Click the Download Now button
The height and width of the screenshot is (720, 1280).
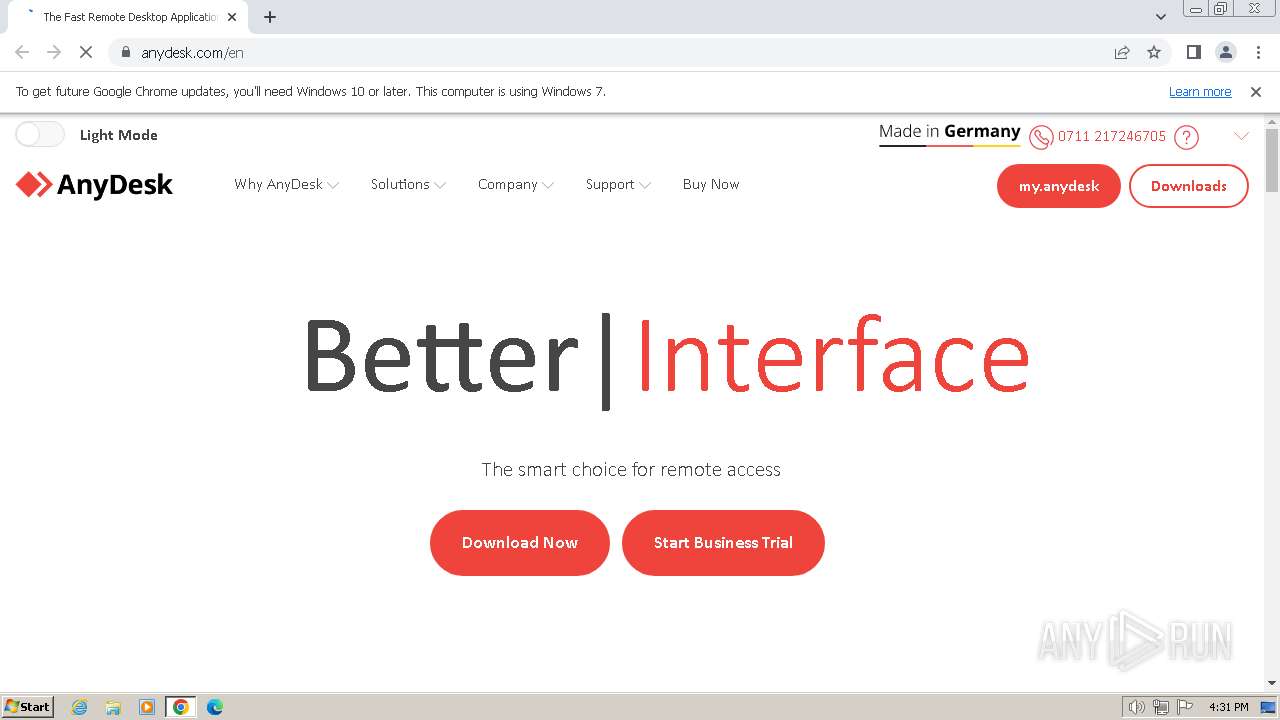pos(520,543)
